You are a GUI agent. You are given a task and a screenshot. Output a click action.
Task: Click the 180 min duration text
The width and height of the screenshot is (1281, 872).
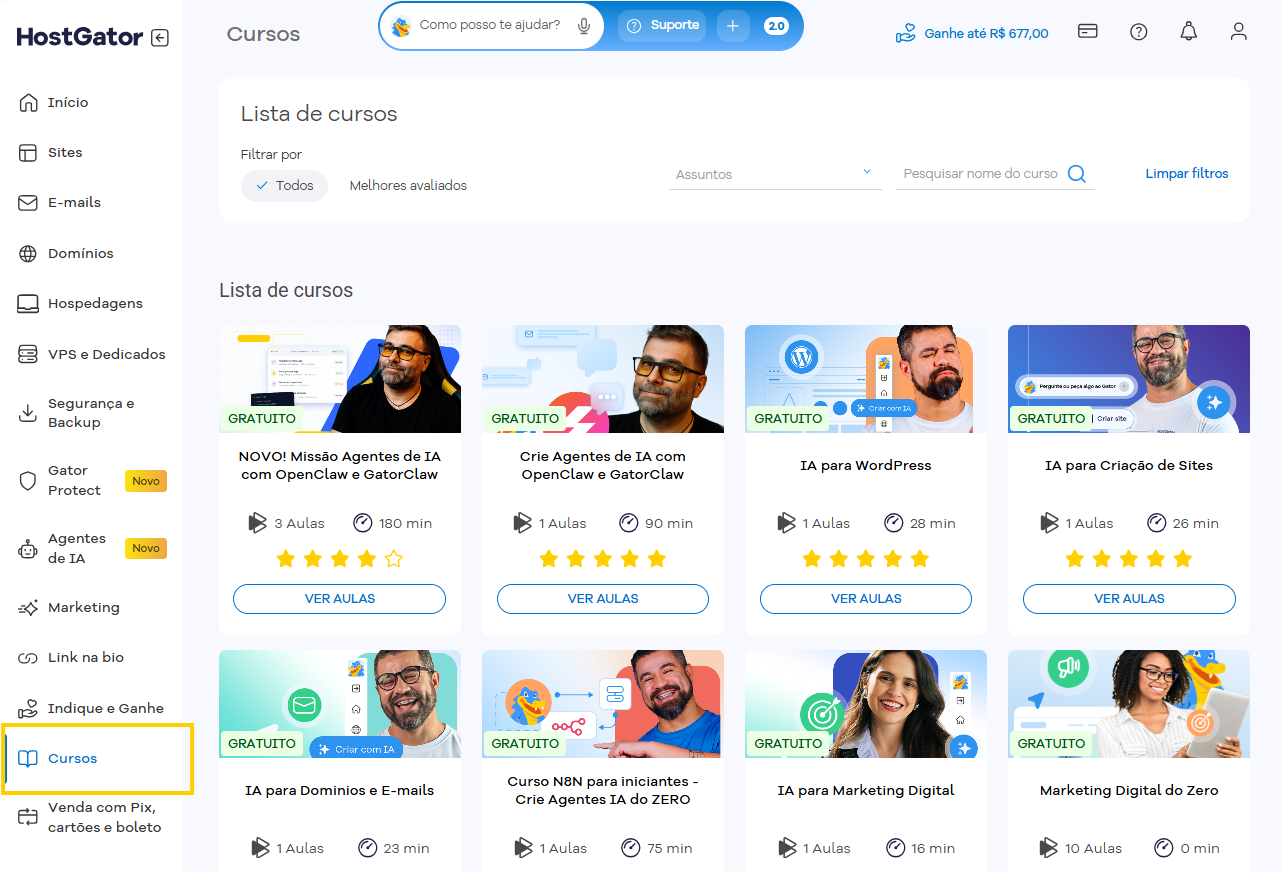405,523
